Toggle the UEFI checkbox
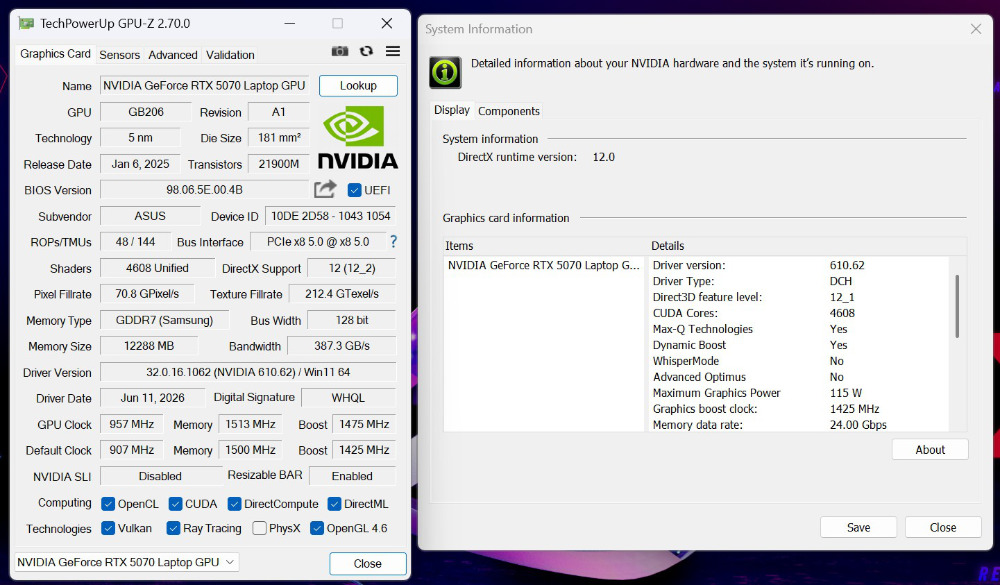The height and width of the screenshot is (585, 1000). pos(355,190)
